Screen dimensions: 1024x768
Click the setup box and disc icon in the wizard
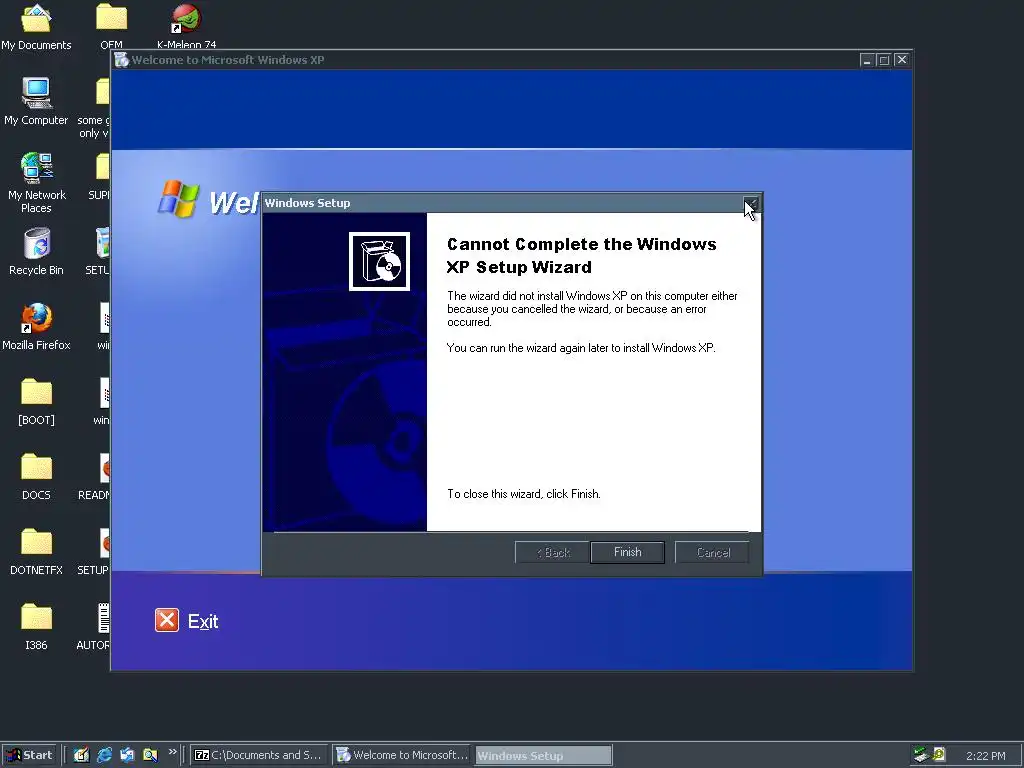(379, 261)
